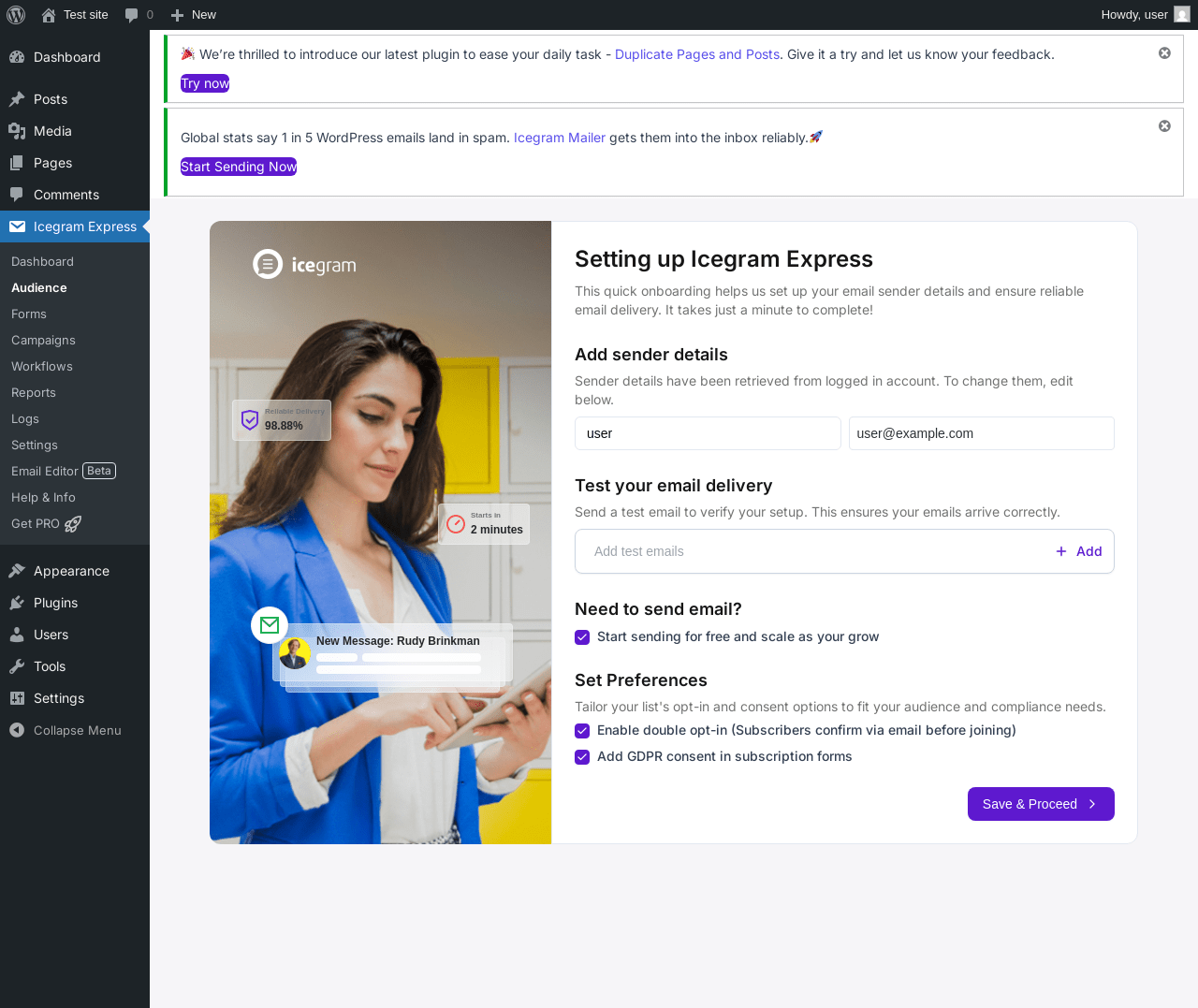
Task: Click the WordPress logo icon in admin bar
Action: click(x=16, y=15)
